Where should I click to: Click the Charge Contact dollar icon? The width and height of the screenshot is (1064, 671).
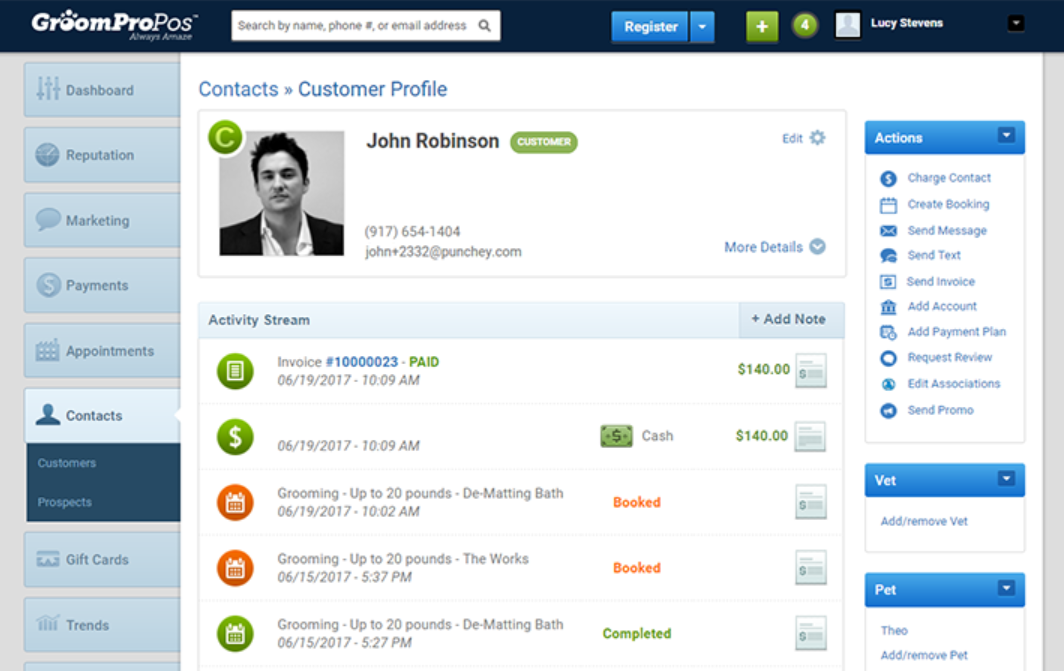tap(888, 178)
